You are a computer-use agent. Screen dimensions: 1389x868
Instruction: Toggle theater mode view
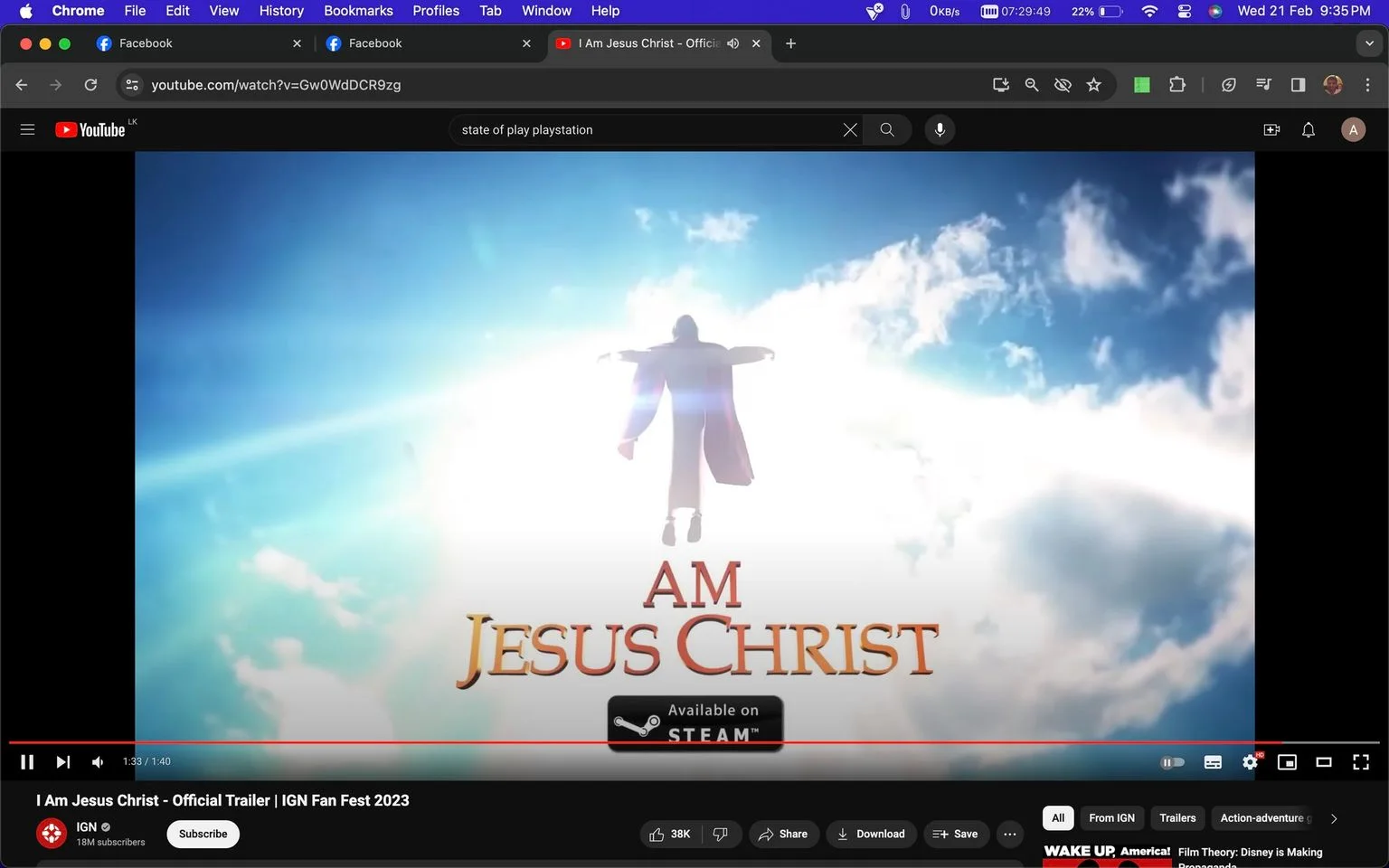[1324, 762]
